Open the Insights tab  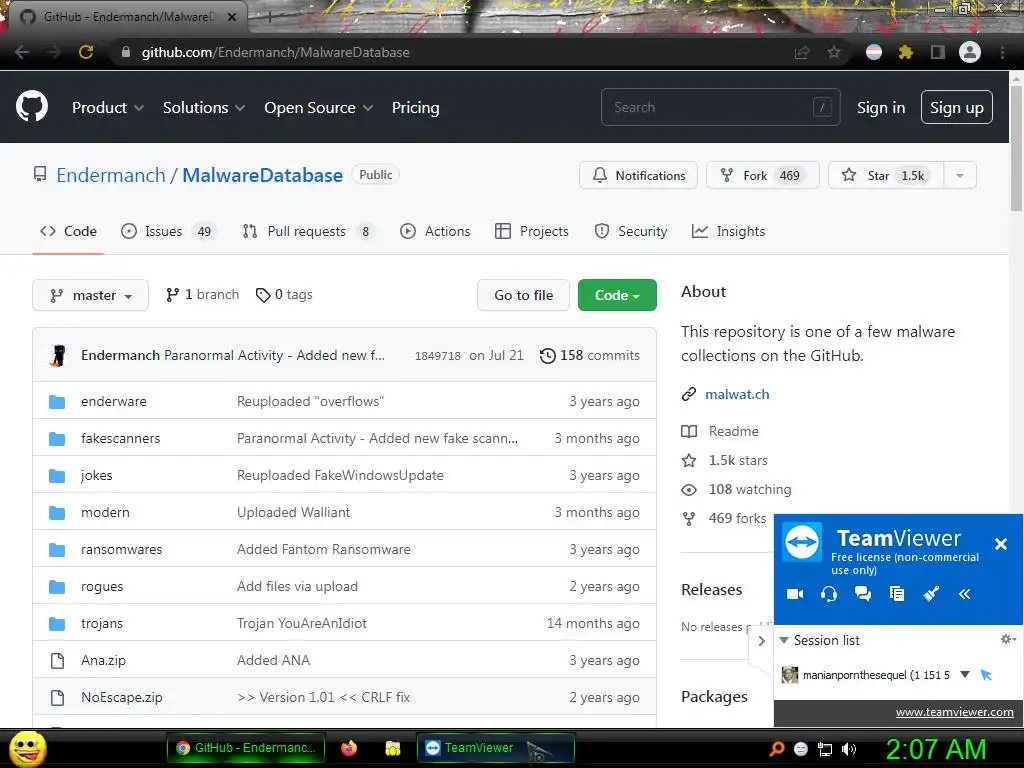pos(728,231)
